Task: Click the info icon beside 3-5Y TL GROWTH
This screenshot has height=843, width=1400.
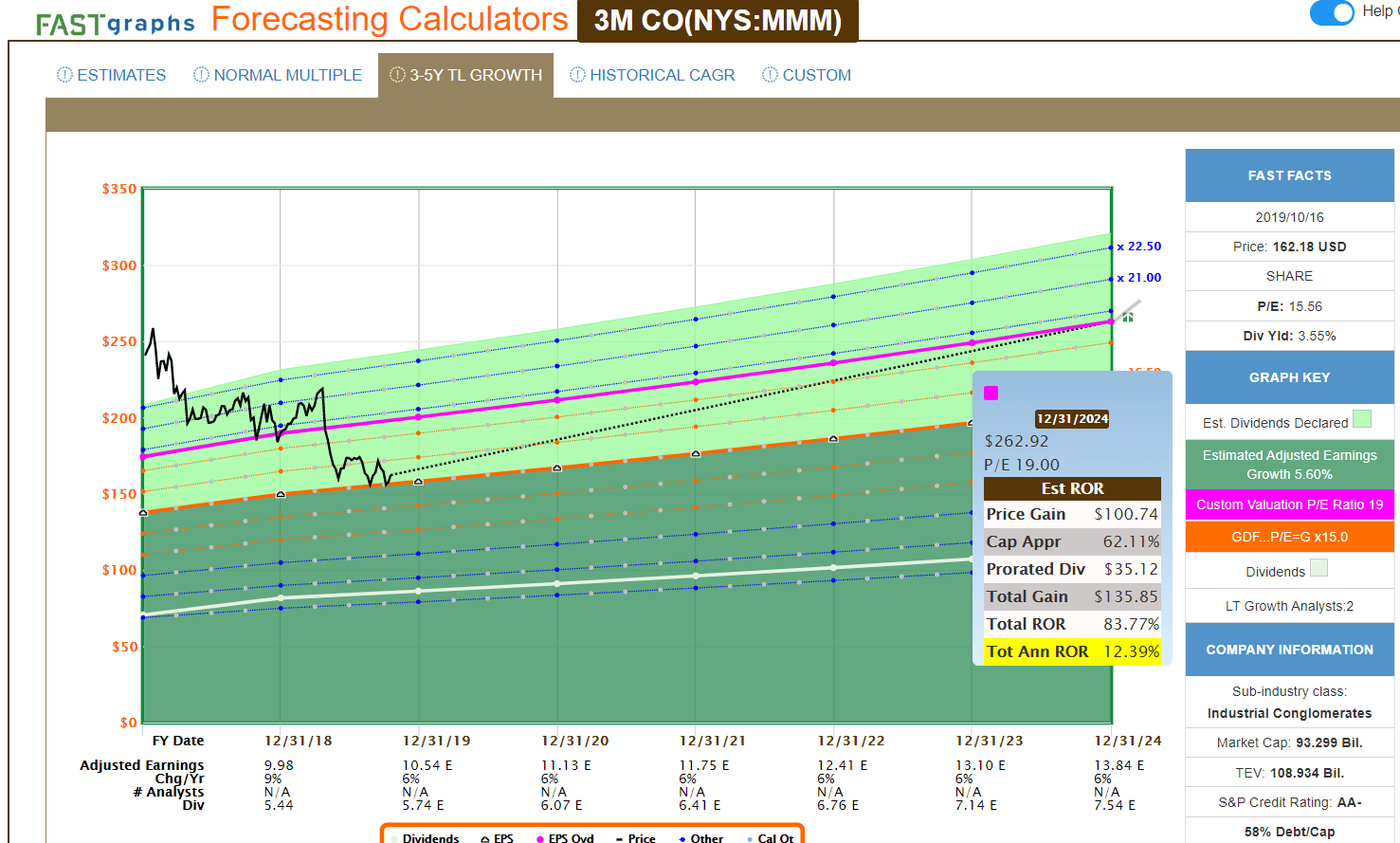Action: pyautogui.click(x=397, y=75)
